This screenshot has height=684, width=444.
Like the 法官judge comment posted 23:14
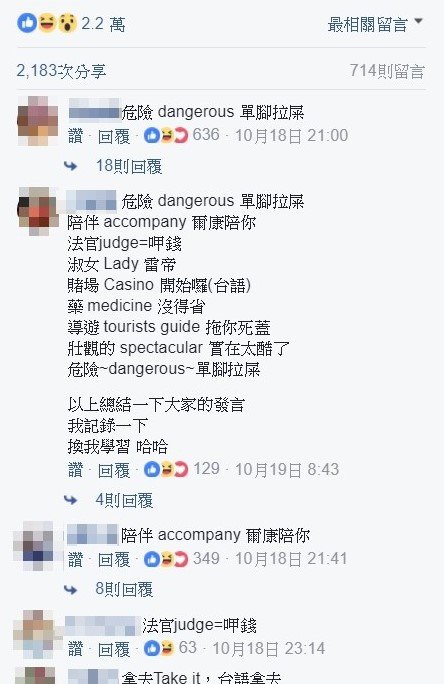pos(75,649)
